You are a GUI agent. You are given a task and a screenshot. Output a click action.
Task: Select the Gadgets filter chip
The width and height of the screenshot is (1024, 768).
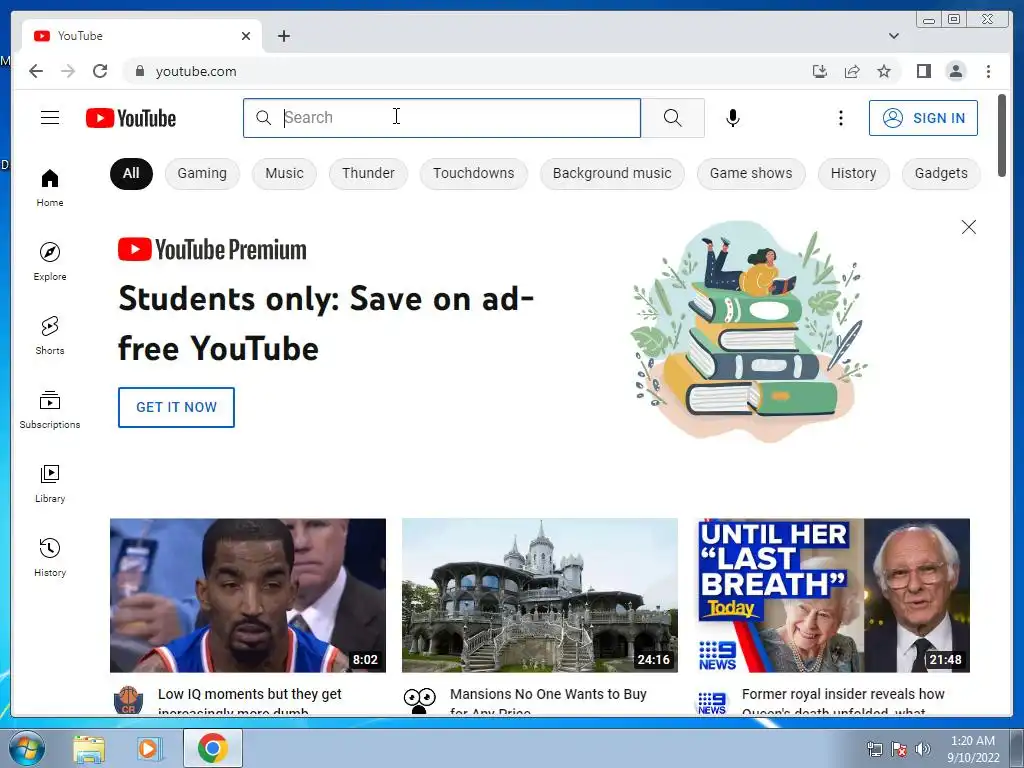click(941, 173)
